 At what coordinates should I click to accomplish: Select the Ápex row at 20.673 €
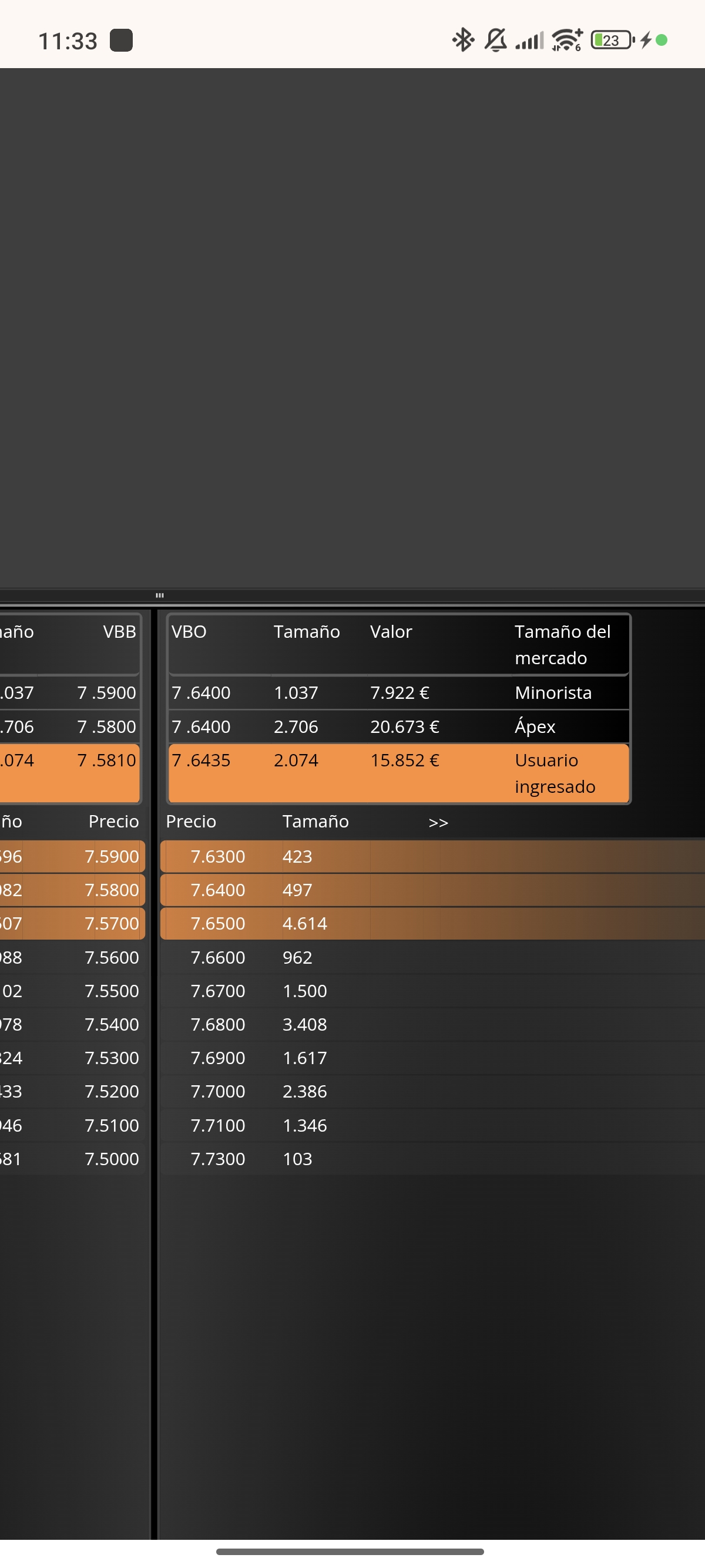coord(399,726)
